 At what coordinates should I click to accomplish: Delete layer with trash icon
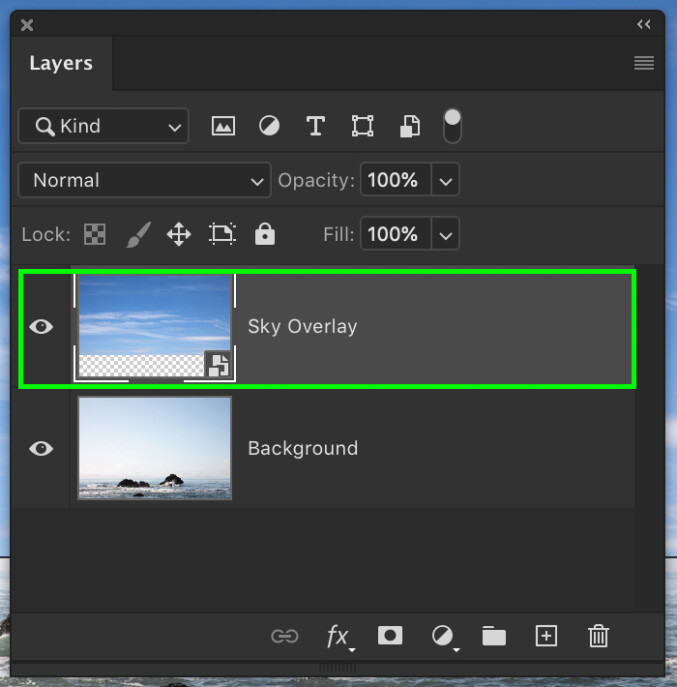tap(598, 636)
